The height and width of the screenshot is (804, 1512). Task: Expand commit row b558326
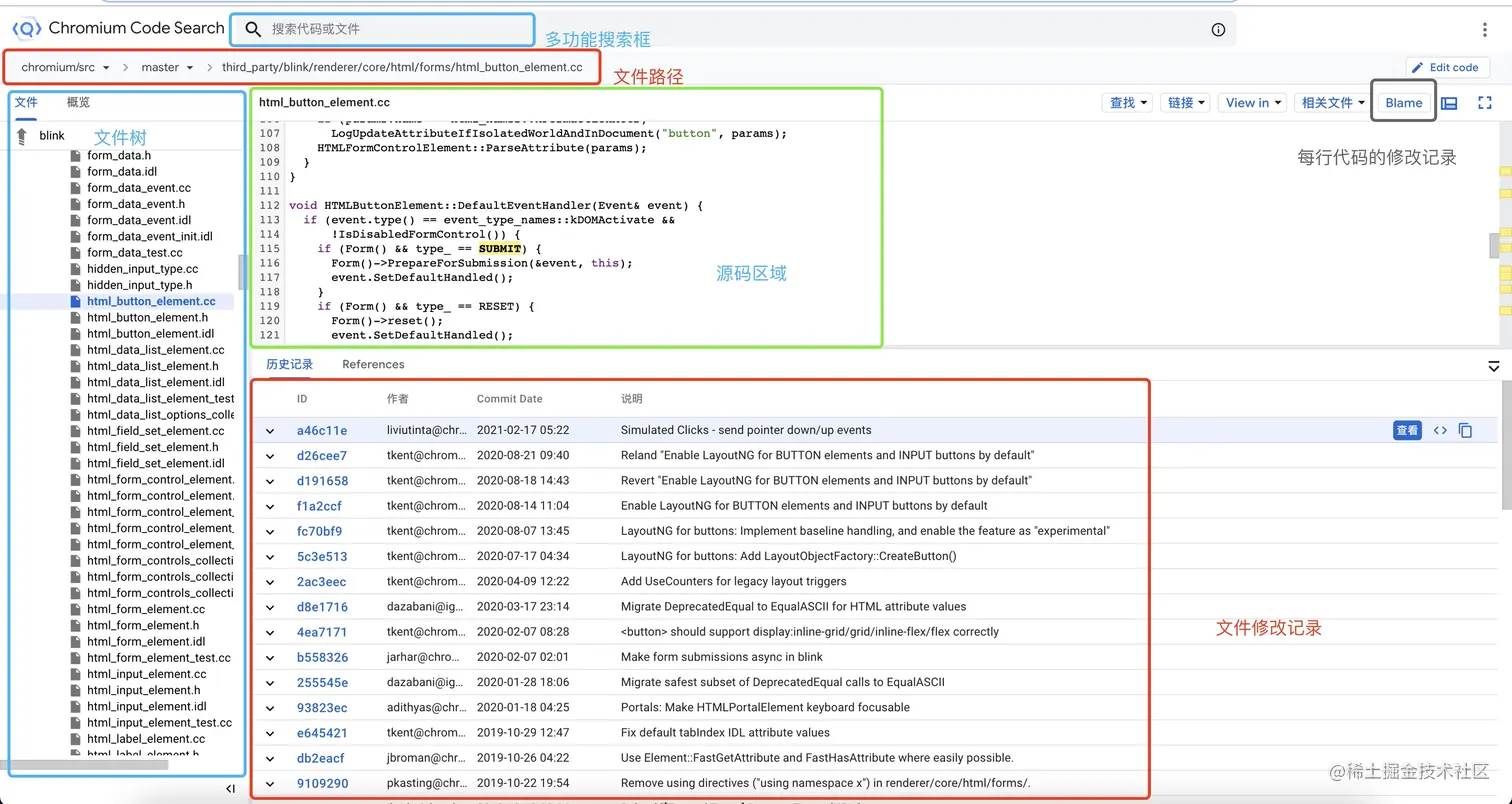pos(269,658)
